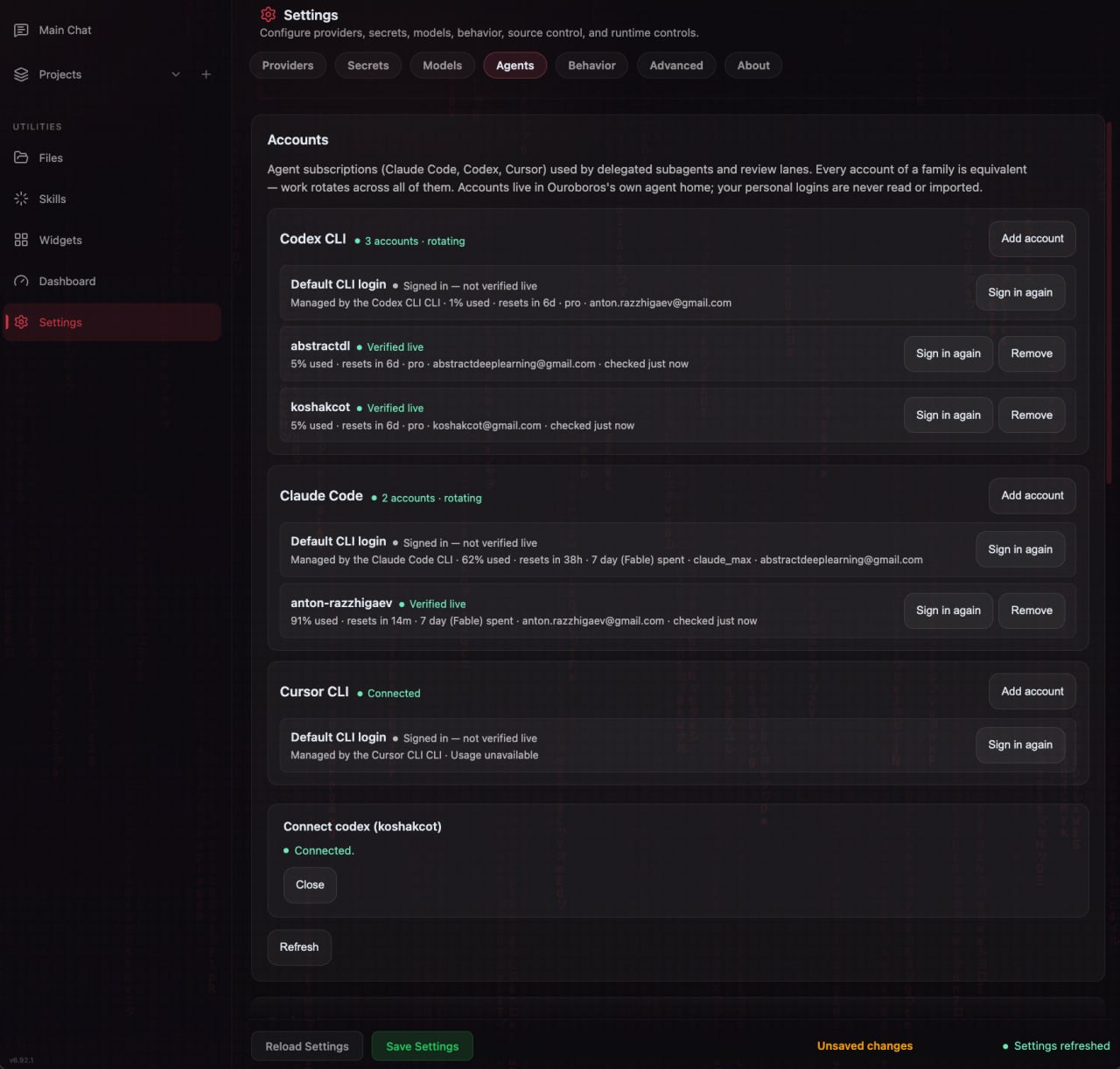This screenshot has height=1069, width=1120.
Task: Open Main Chat from the sidebar
Action: [x=65, y=30]
